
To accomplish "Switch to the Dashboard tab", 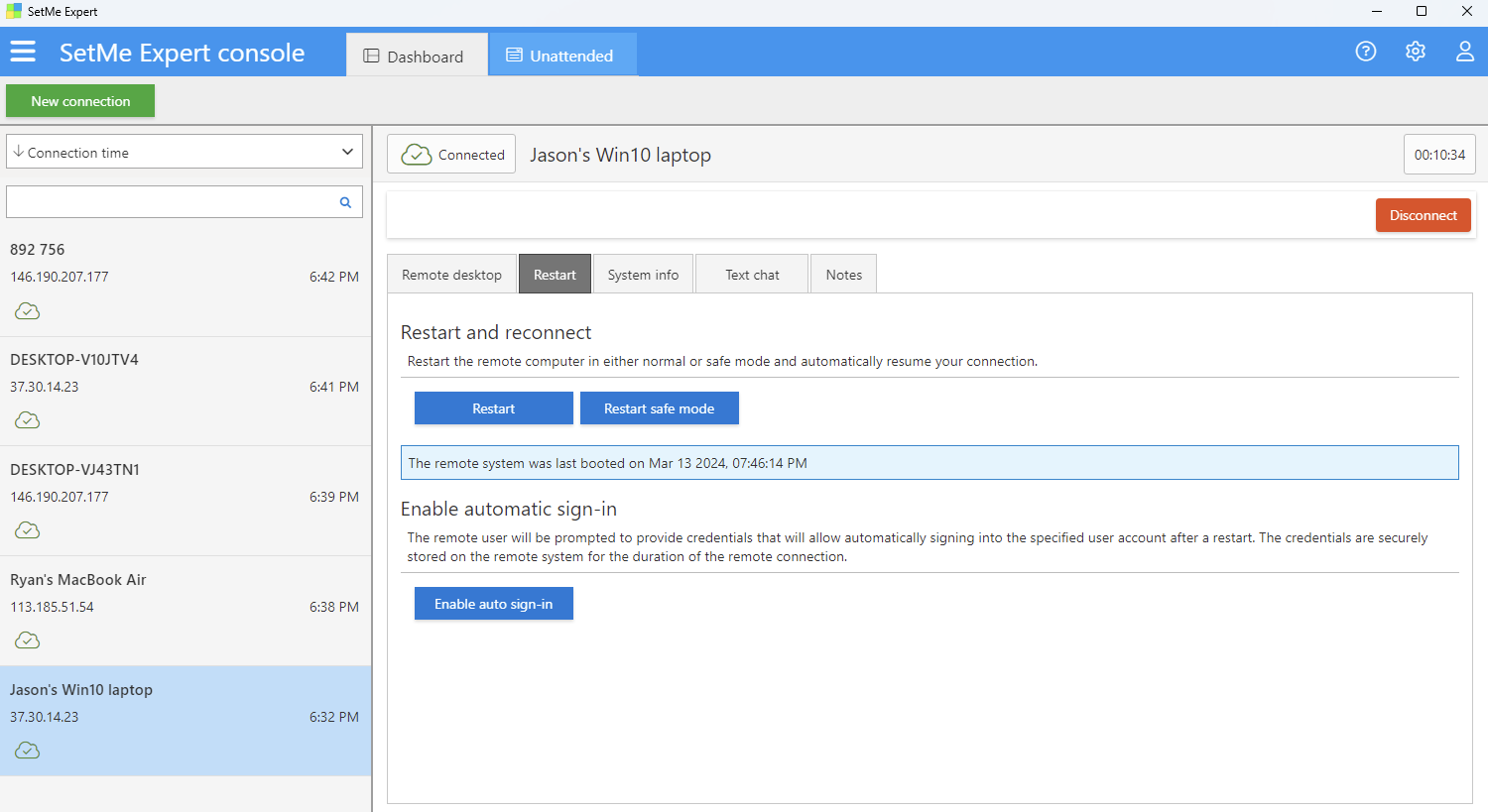I will 417,56.
